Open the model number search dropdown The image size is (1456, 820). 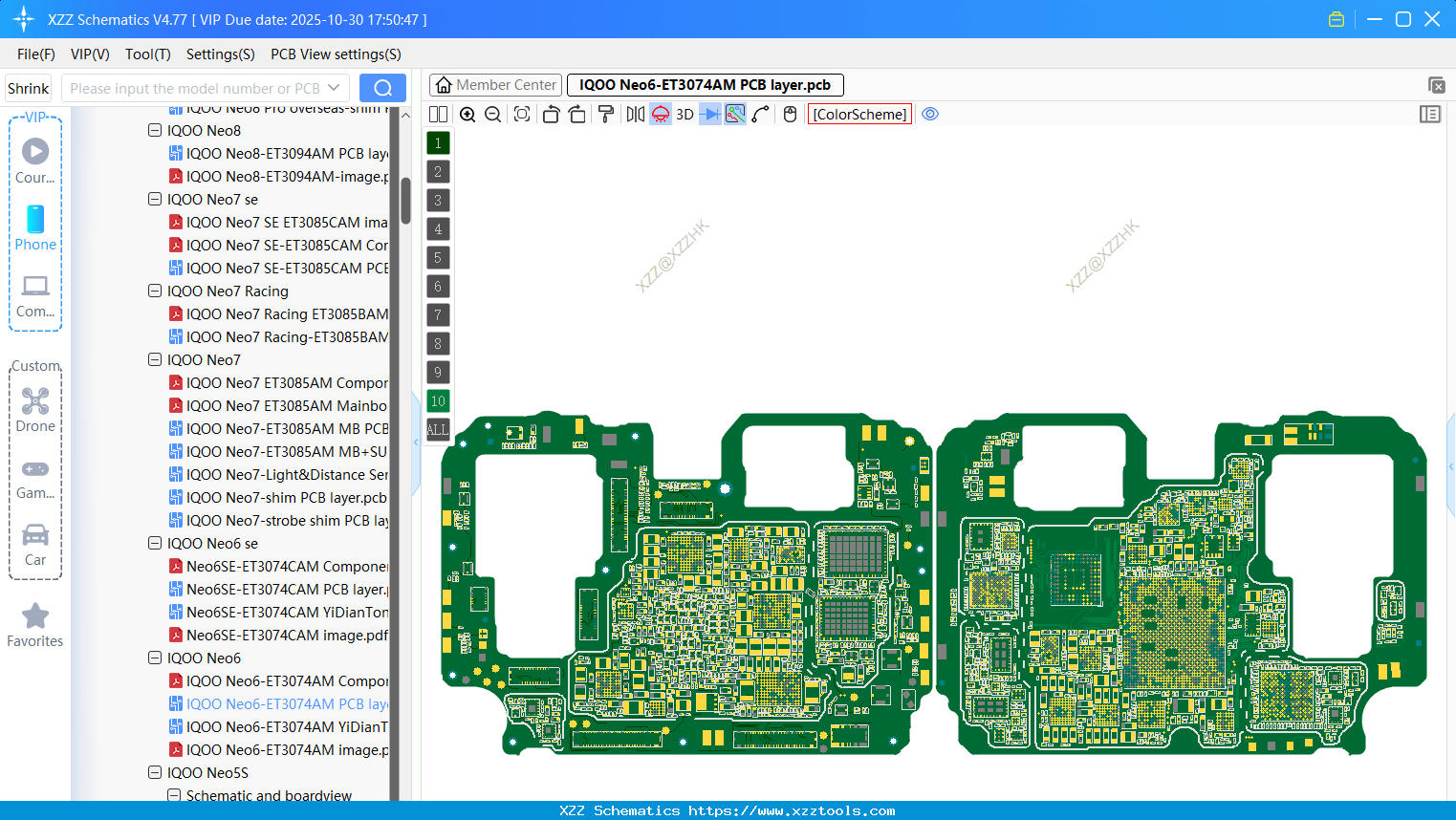[x=333, y=87]
